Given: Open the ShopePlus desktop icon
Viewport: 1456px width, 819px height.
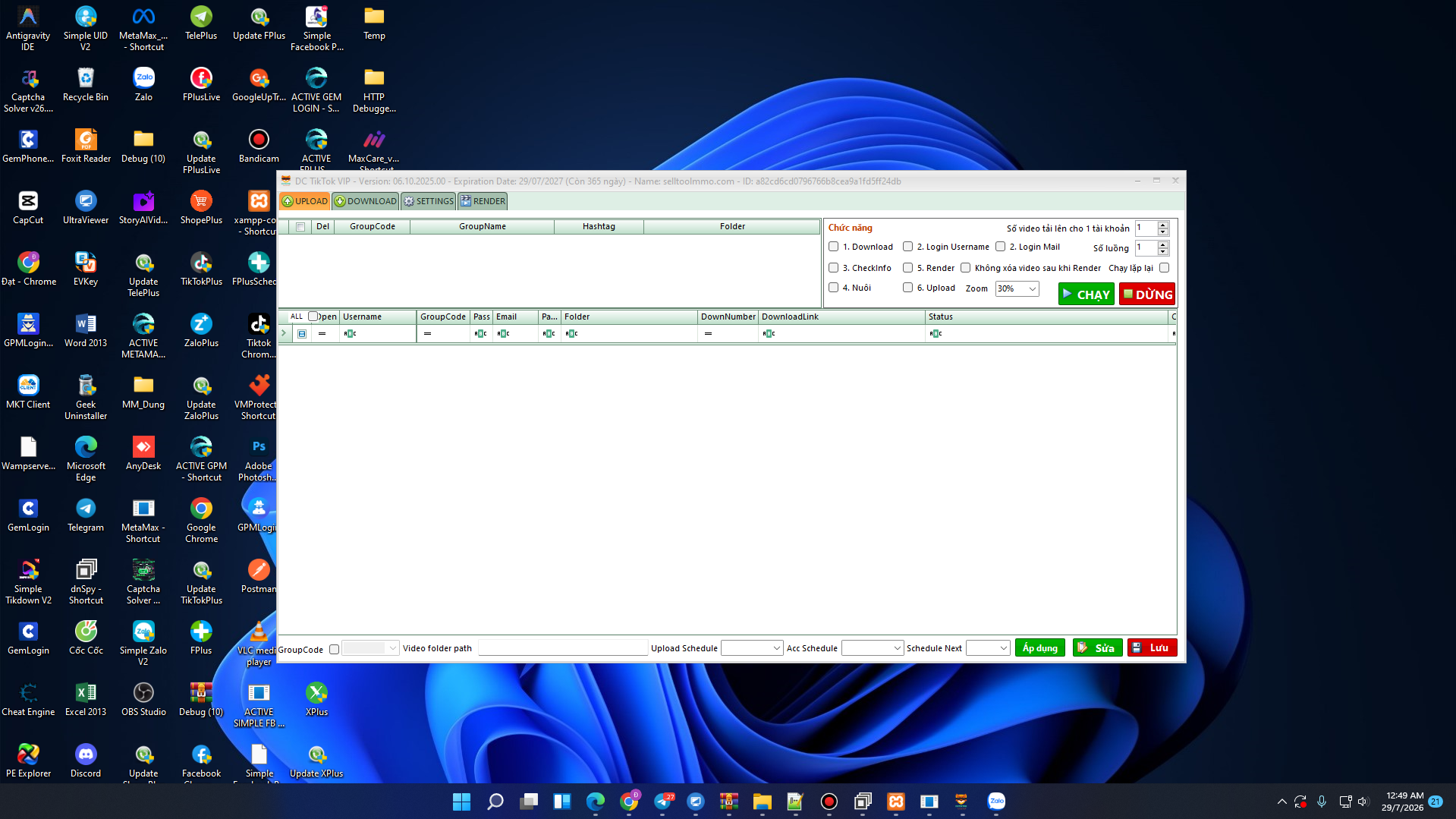Looking at the screenshot, I should tap(201, 207).
